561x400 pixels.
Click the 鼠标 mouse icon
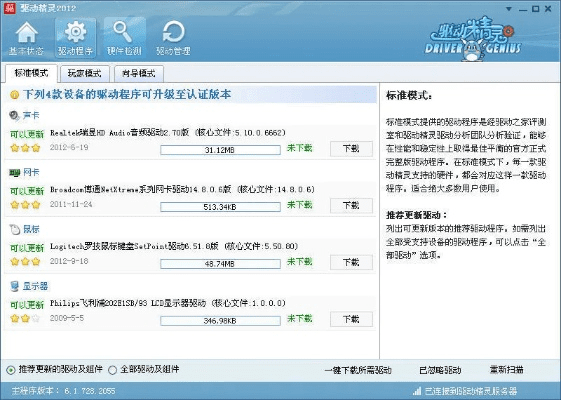15,229
